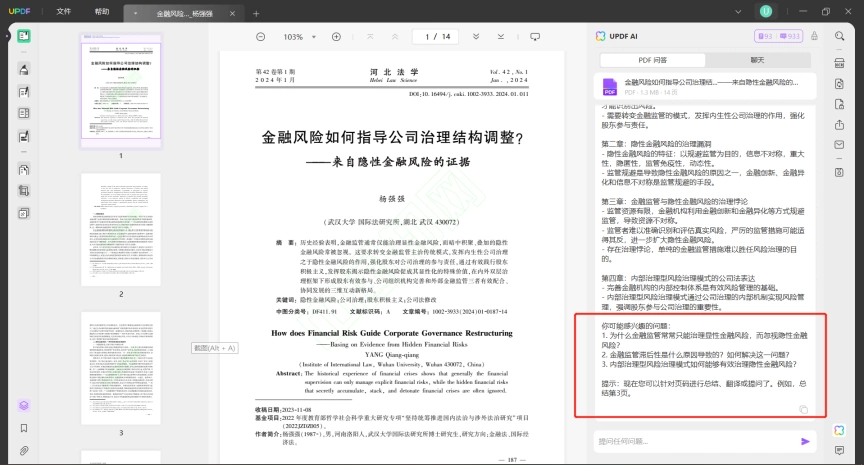Screen dimensions: 864x465
Task: Open the batch process icon in left sidebar
Action: 24,213
